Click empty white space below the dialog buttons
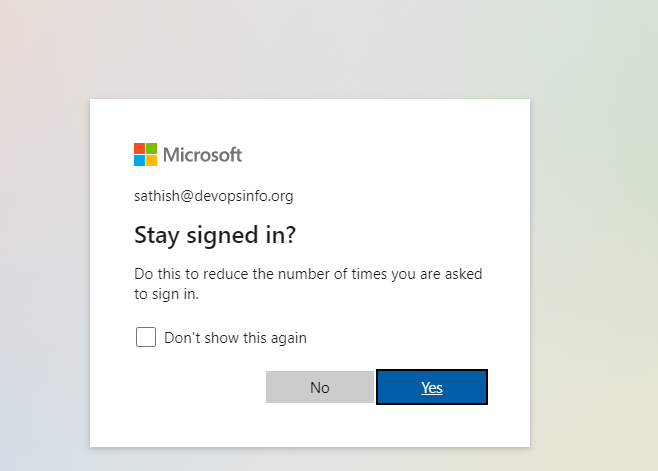This screenshot has height=471, width=658. (310, 425)
